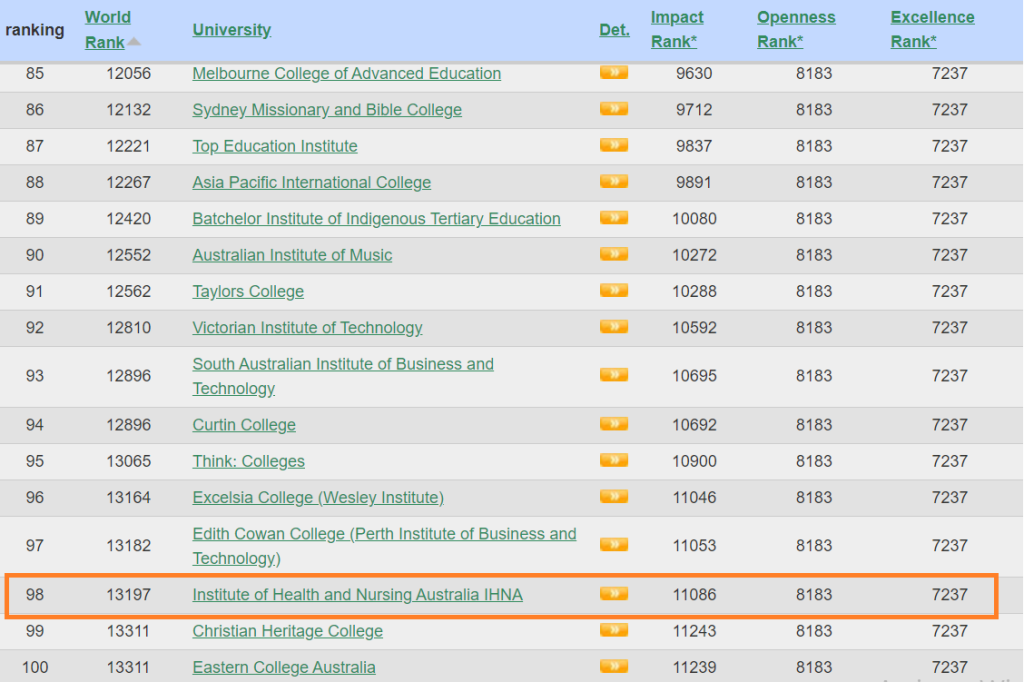Click details icon for Eastern College Australia

[x=614, y=666]
